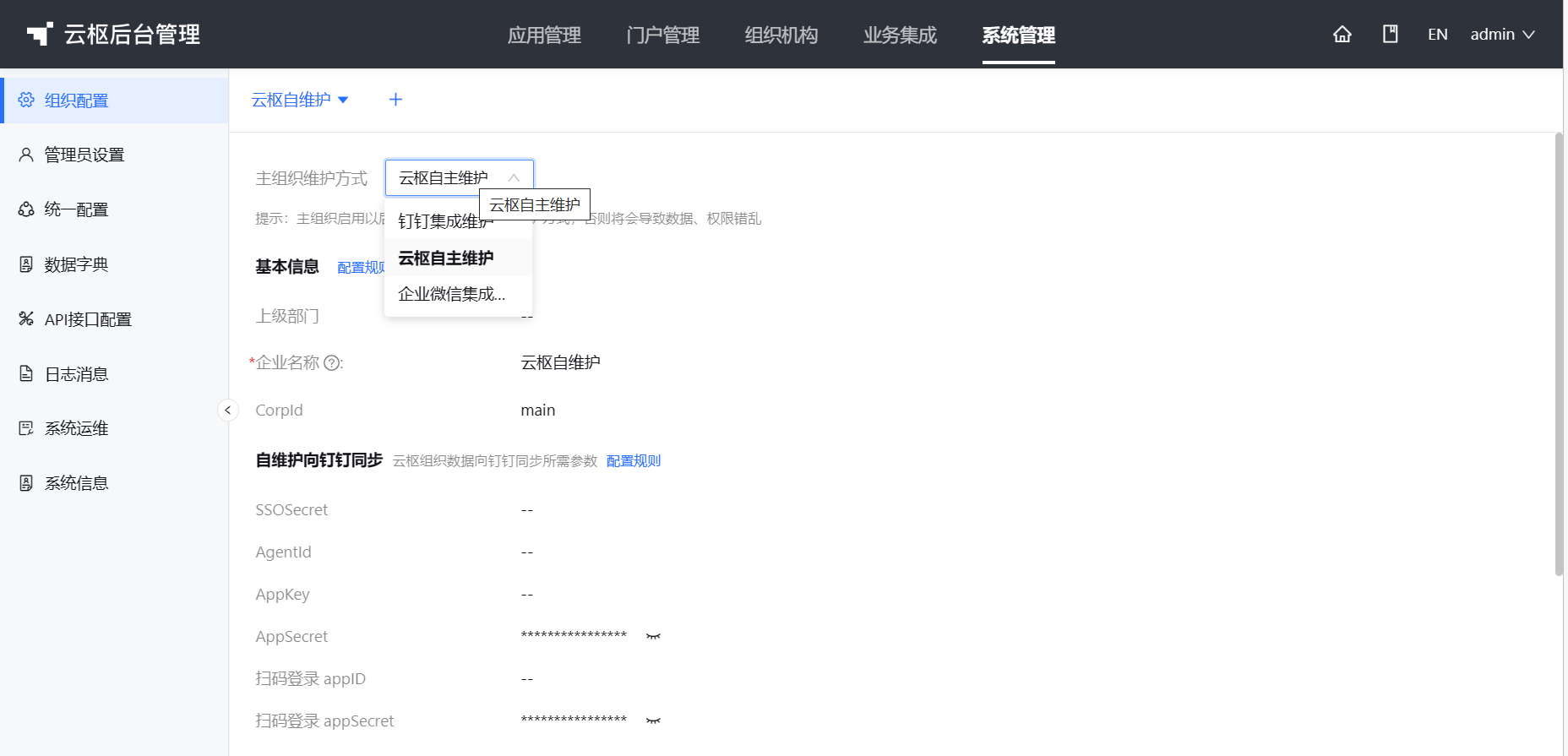
Task: Switch language to EN
Action: [1438, 35]
